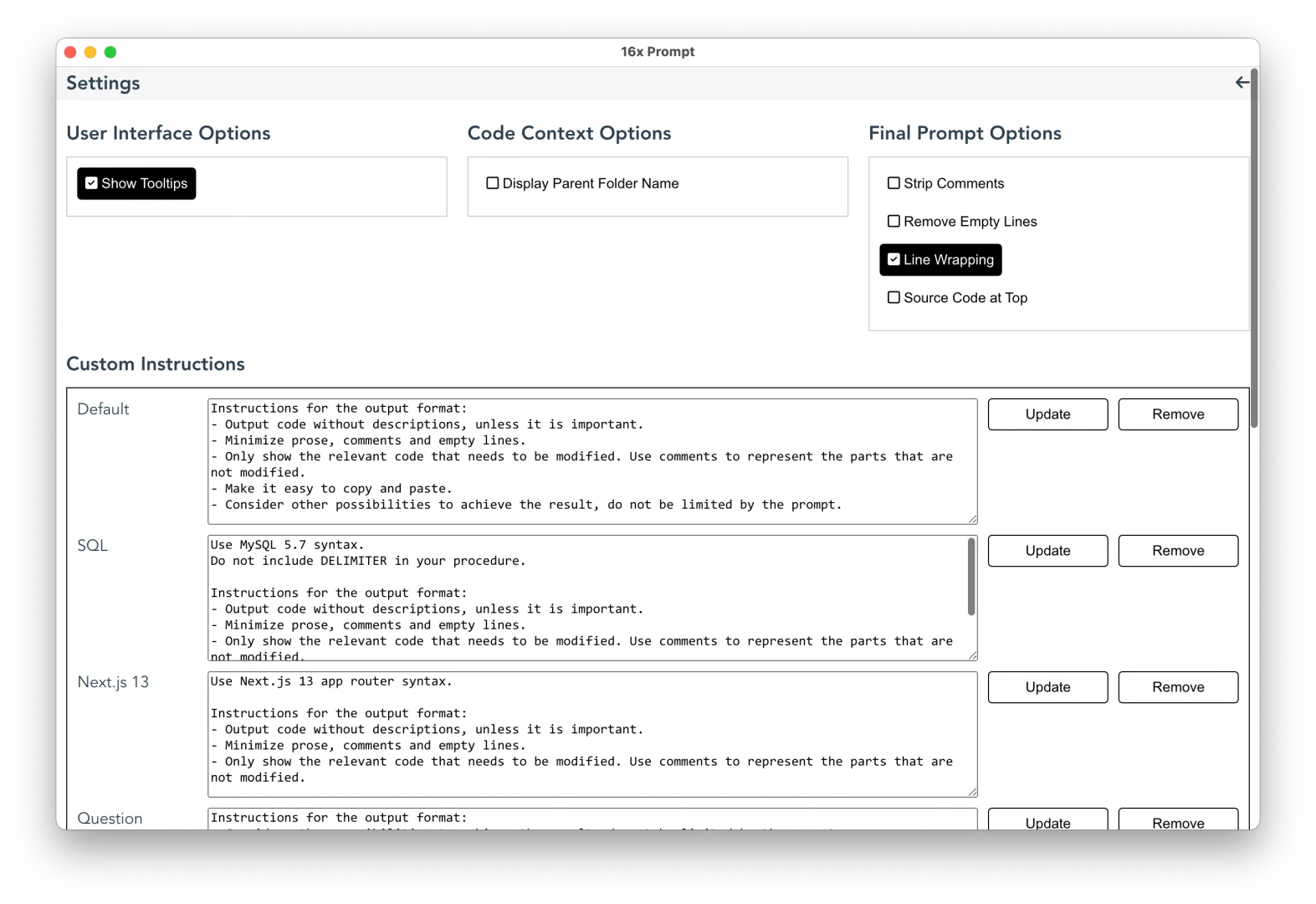Remove the Default custom instruction
This screenshot has height=904, width=1316.
1178,414
